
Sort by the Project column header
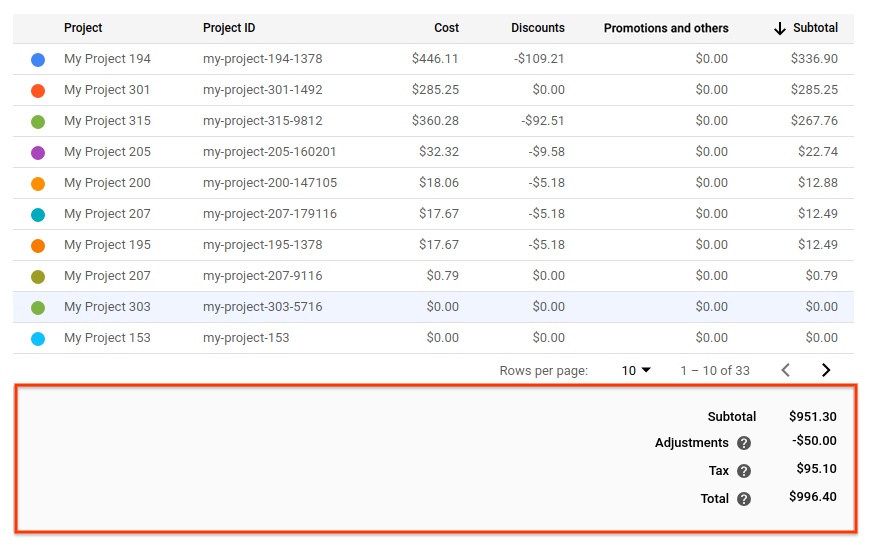point(83,28)
